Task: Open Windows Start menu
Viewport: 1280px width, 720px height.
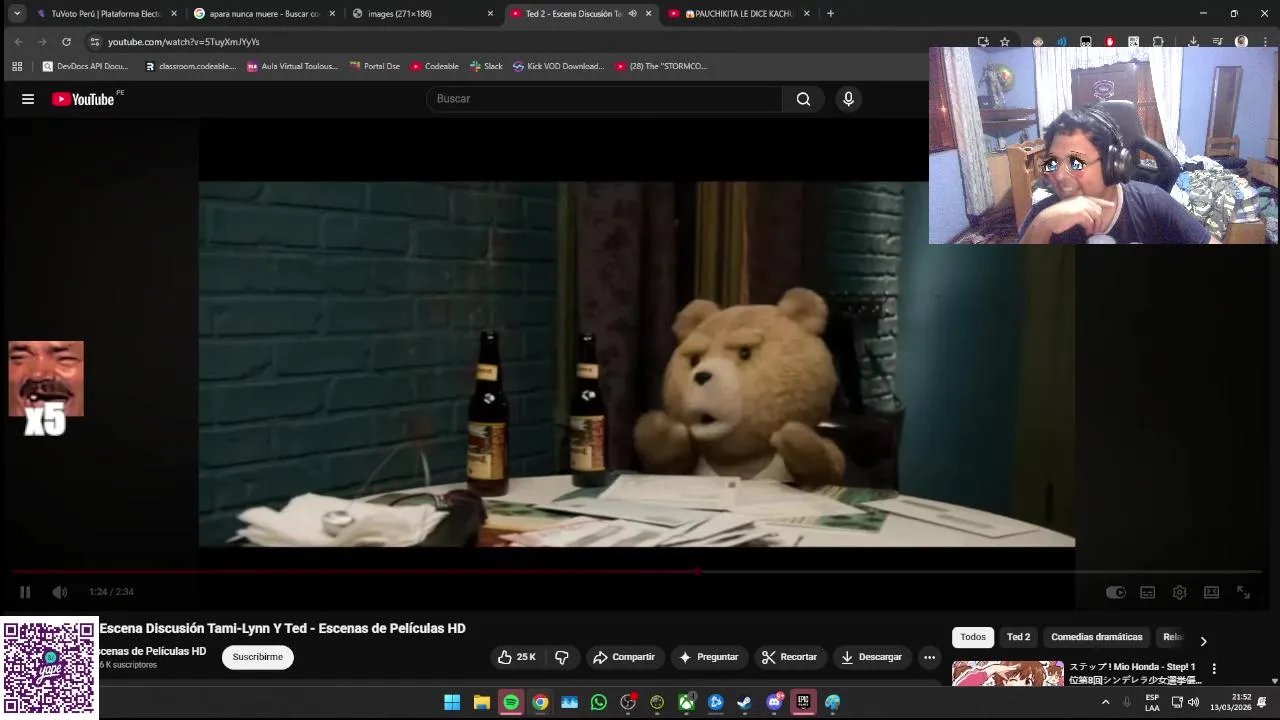Action: pyautogui.click(x=452, y=702)
